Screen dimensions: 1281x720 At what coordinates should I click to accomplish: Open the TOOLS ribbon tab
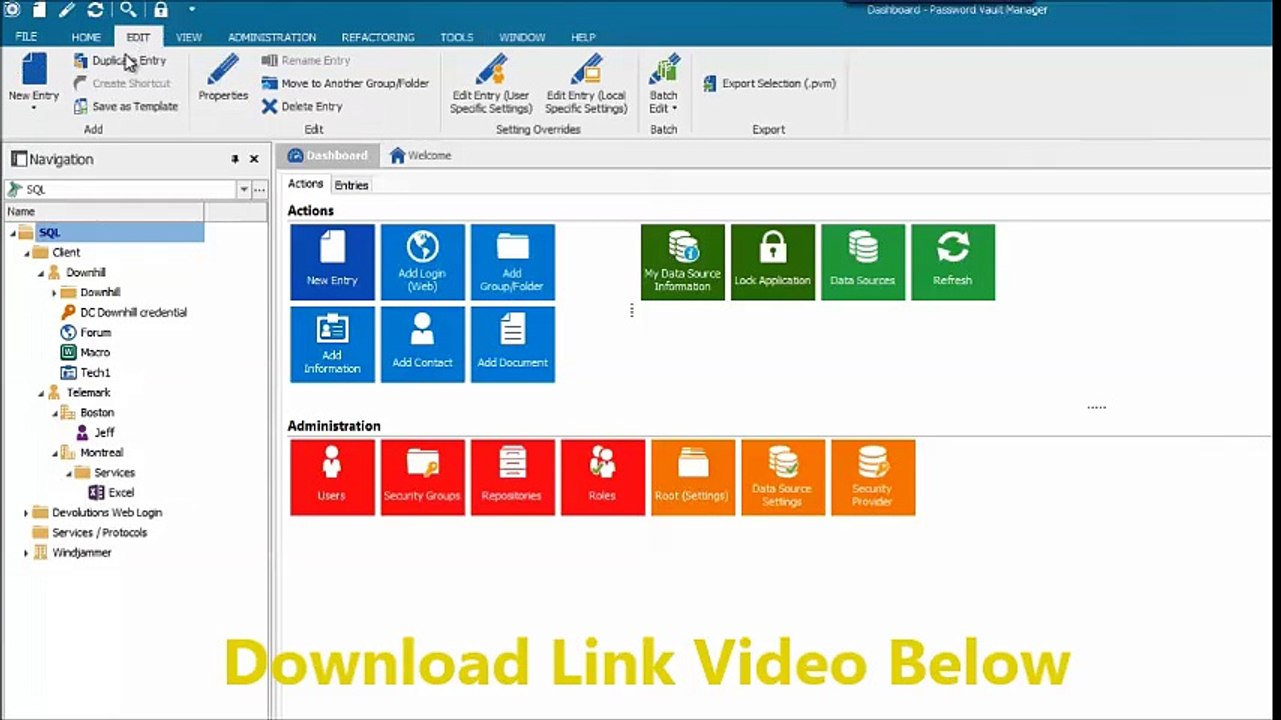[457, 37]
